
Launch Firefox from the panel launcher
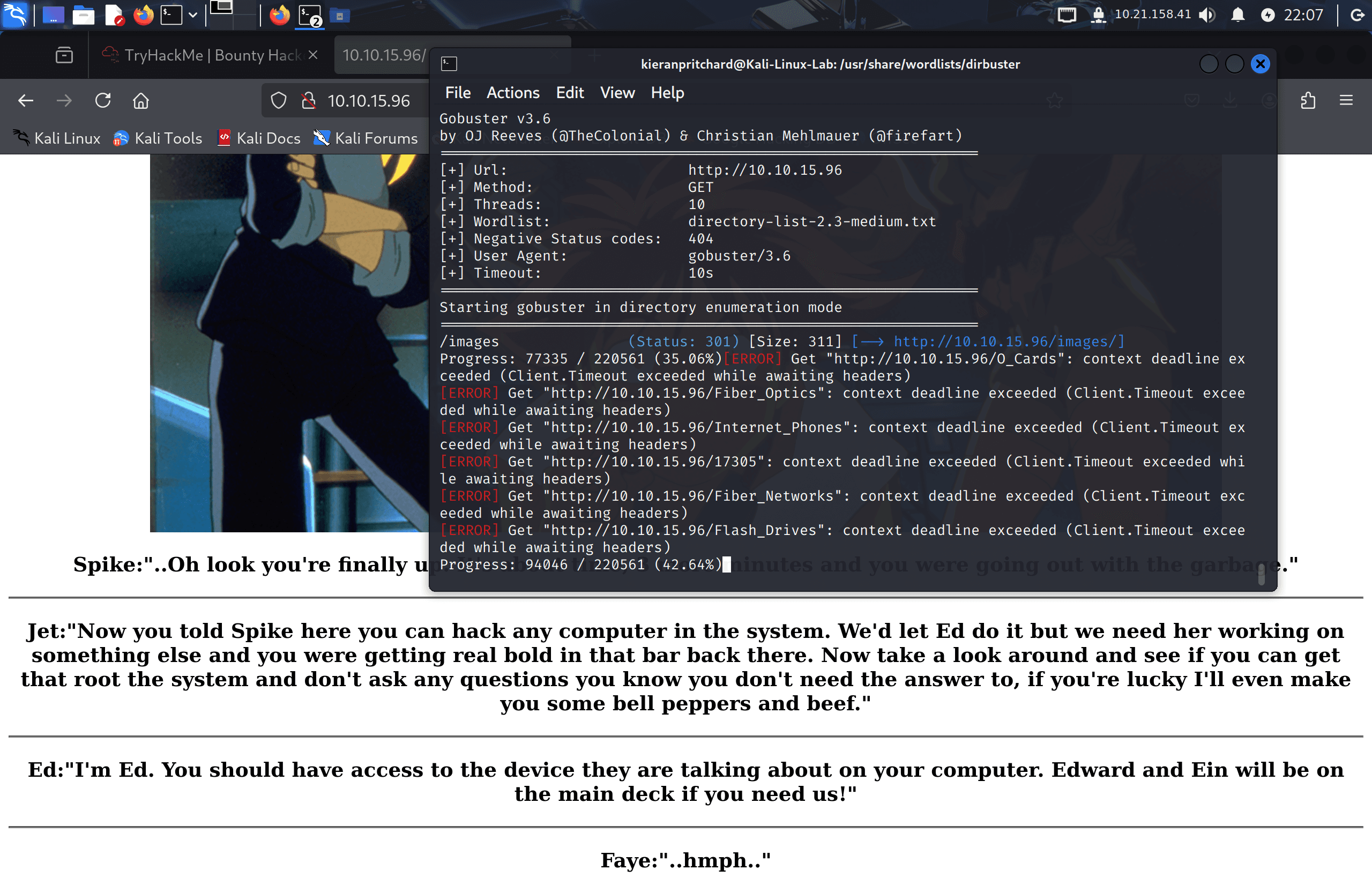click(x=144, y=15)
